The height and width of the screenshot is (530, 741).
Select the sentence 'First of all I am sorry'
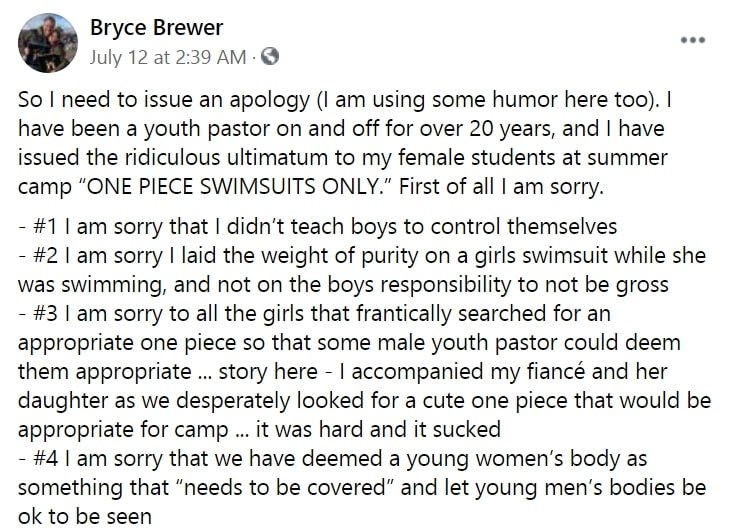tap(501, 187)
